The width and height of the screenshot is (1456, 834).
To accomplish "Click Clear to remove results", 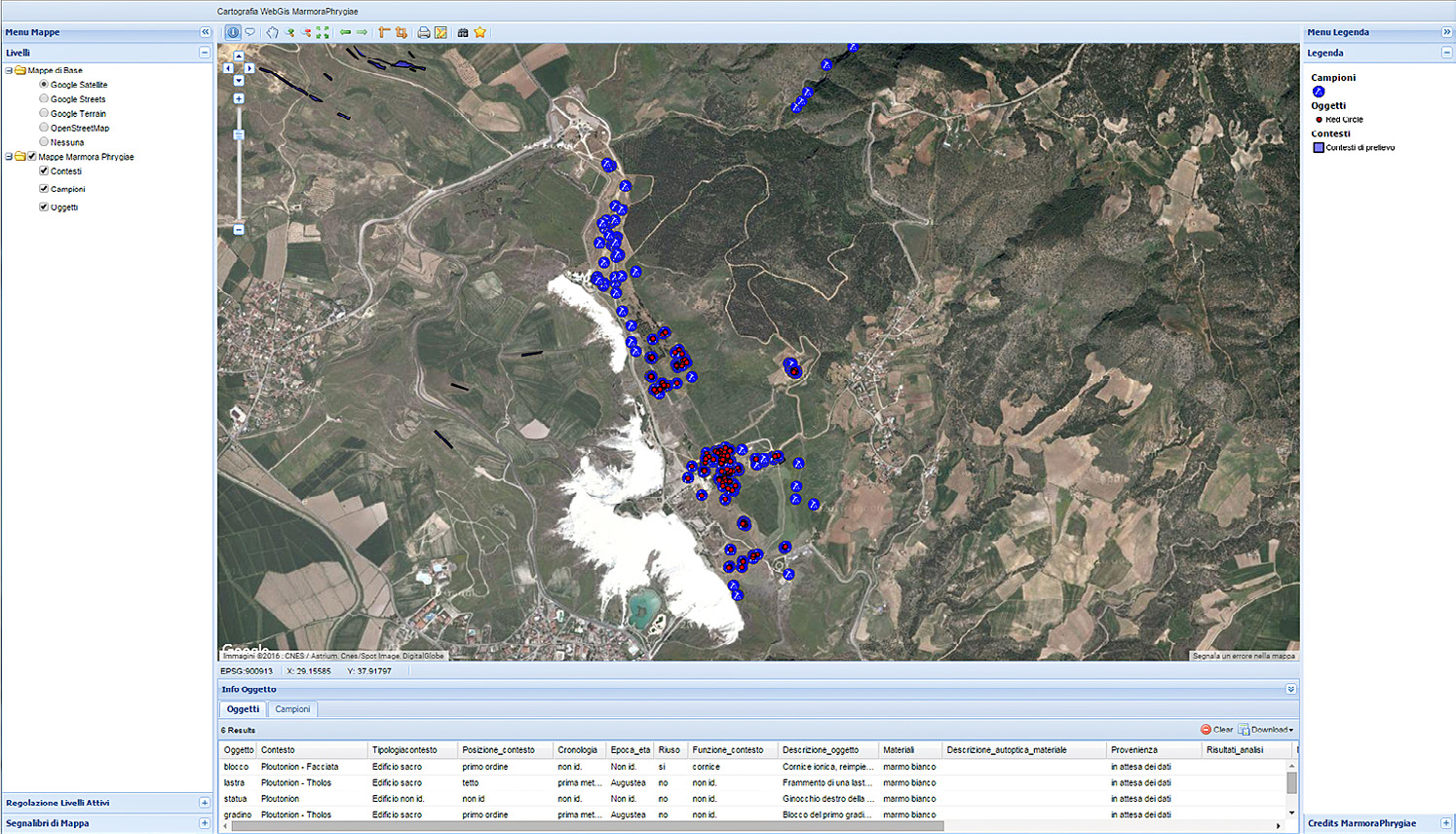I will (x=1216, y=729).
